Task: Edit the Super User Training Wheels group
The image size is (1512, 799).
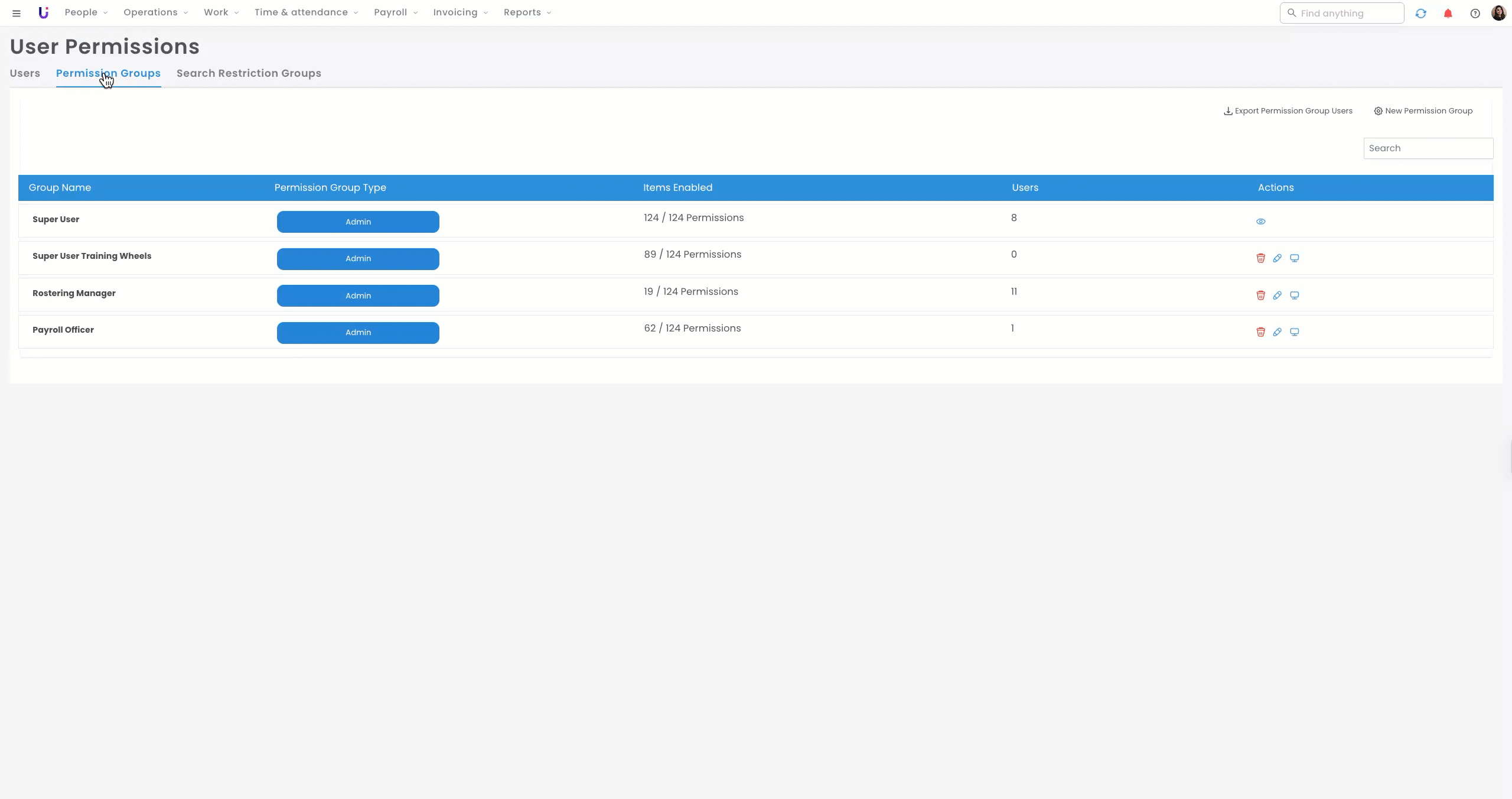Action: tap(1277, 258)
